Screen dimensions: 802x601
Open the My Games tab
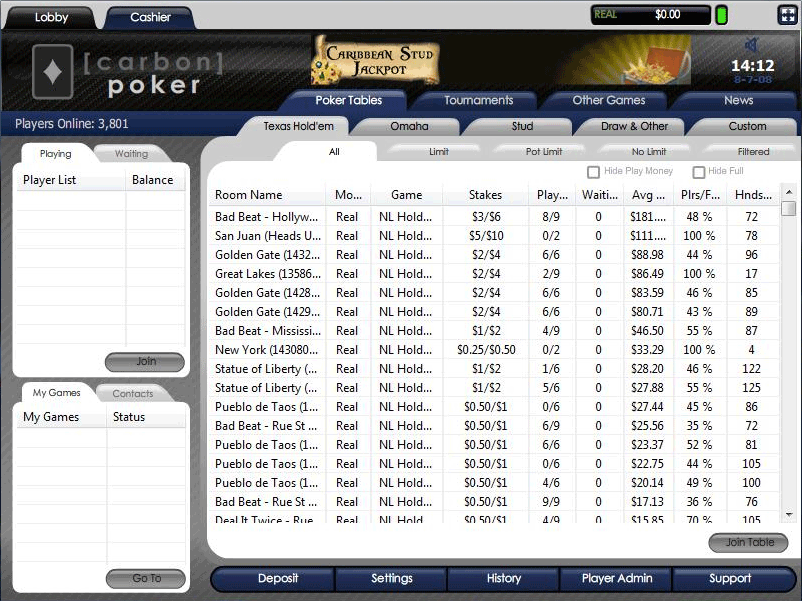pos(56,393)
